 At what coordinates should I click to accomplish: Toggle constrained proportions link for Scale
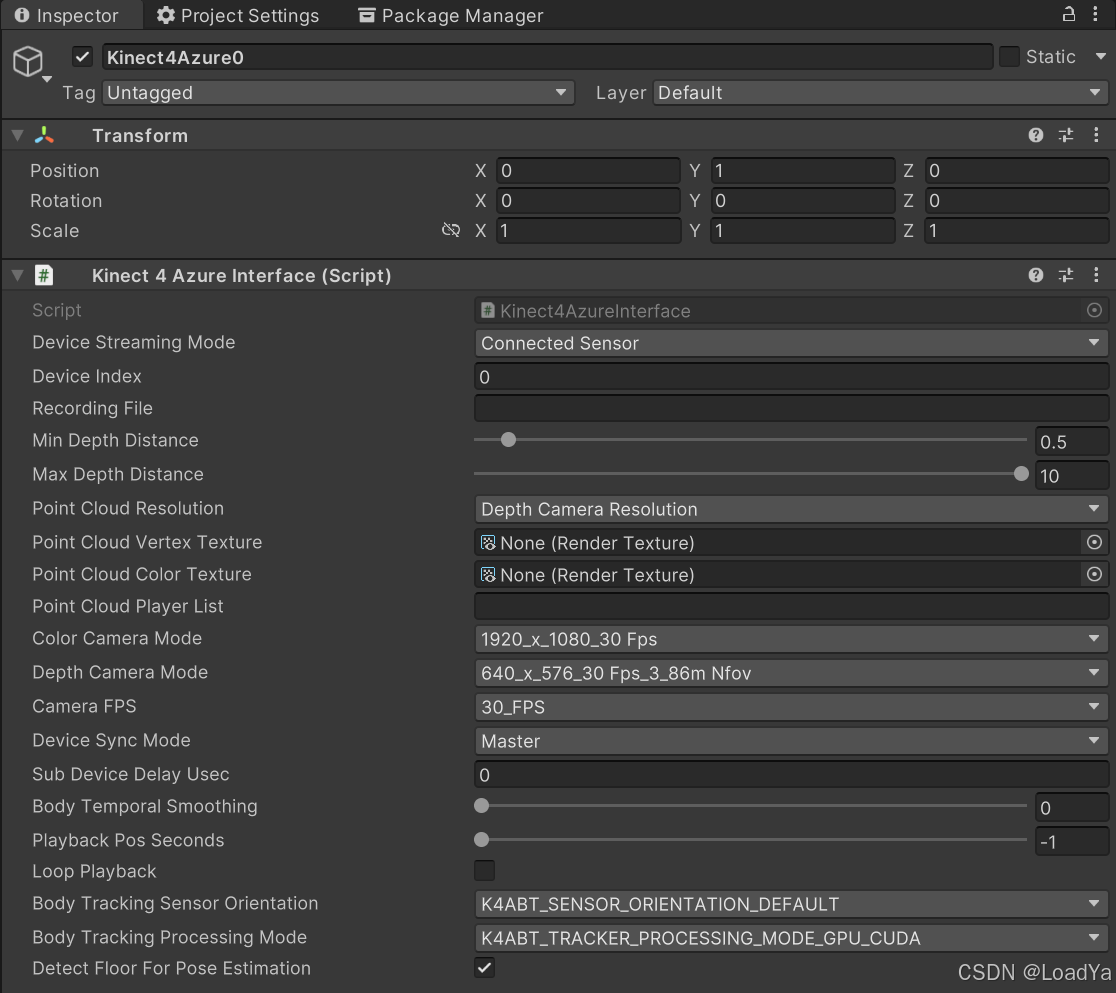[451, 230]
